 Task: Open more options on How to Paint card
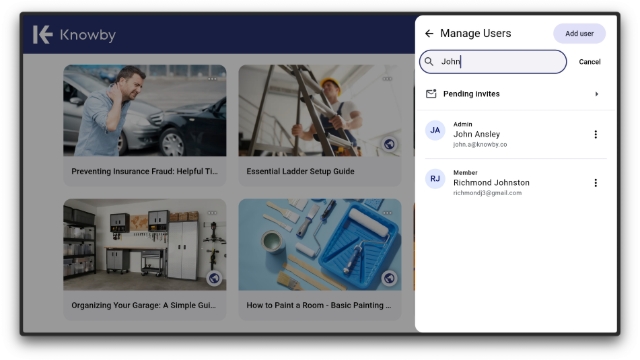387,213
